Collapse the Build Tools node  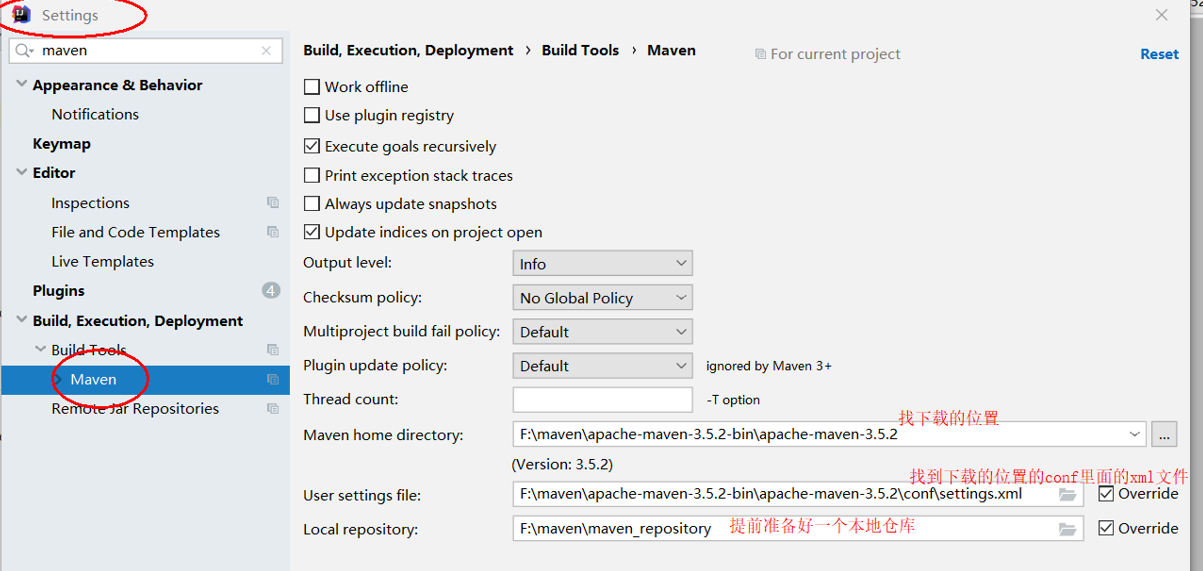click(40, 350)
